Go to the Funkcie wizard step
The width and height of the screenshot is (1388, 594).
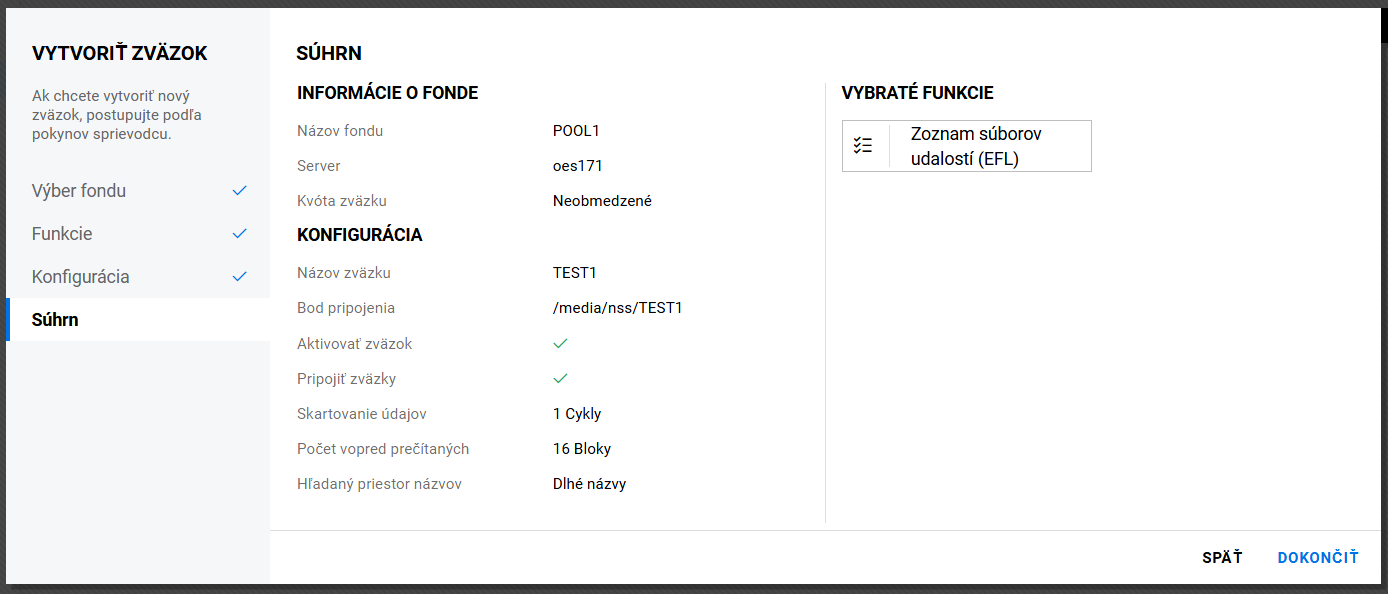(x=62, y=234)
